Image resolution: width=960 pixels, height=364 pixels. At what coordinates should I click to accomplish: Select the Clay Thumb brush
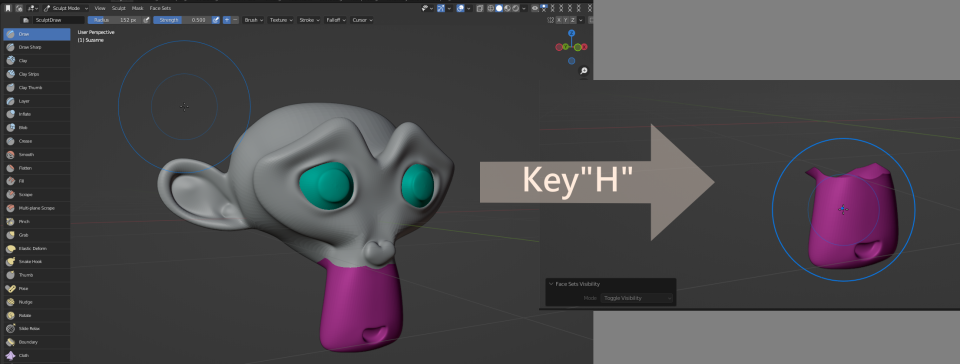coord(36,88)
